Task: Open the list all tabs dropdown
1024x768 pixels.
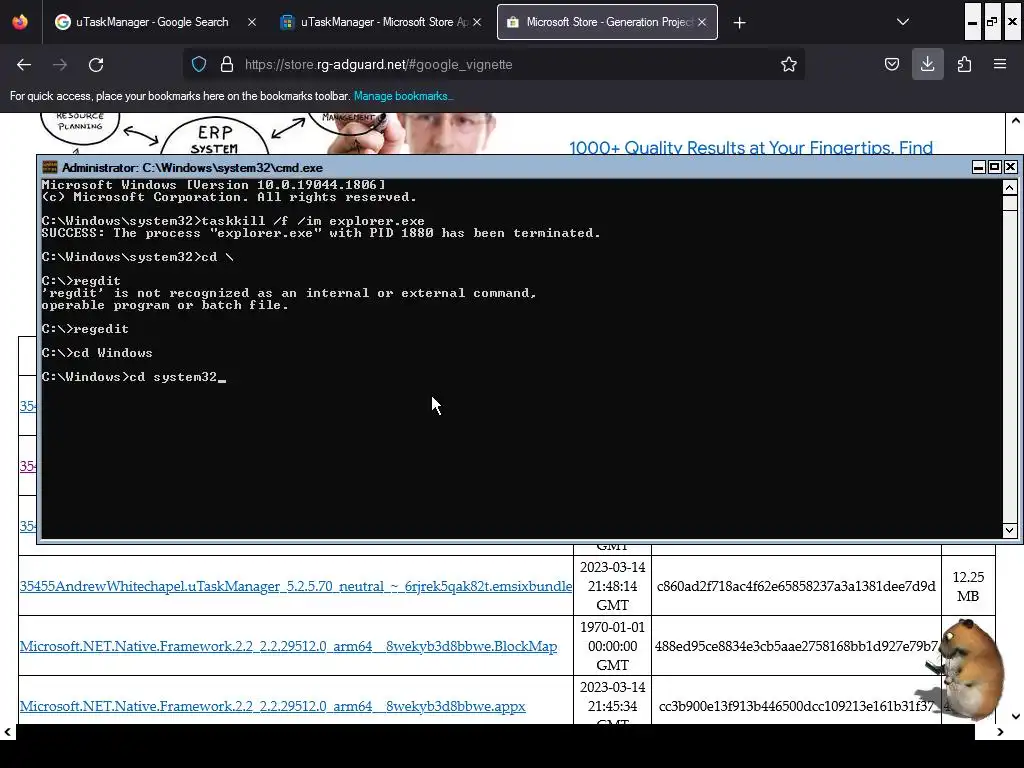Action: coord(903,22)
